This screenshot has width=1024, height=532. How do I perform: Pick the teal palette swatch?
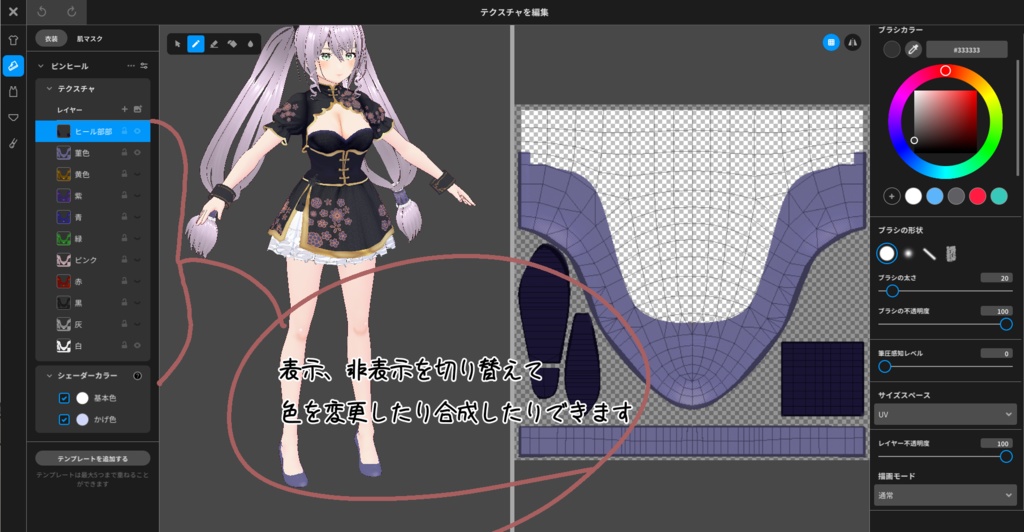999,196
